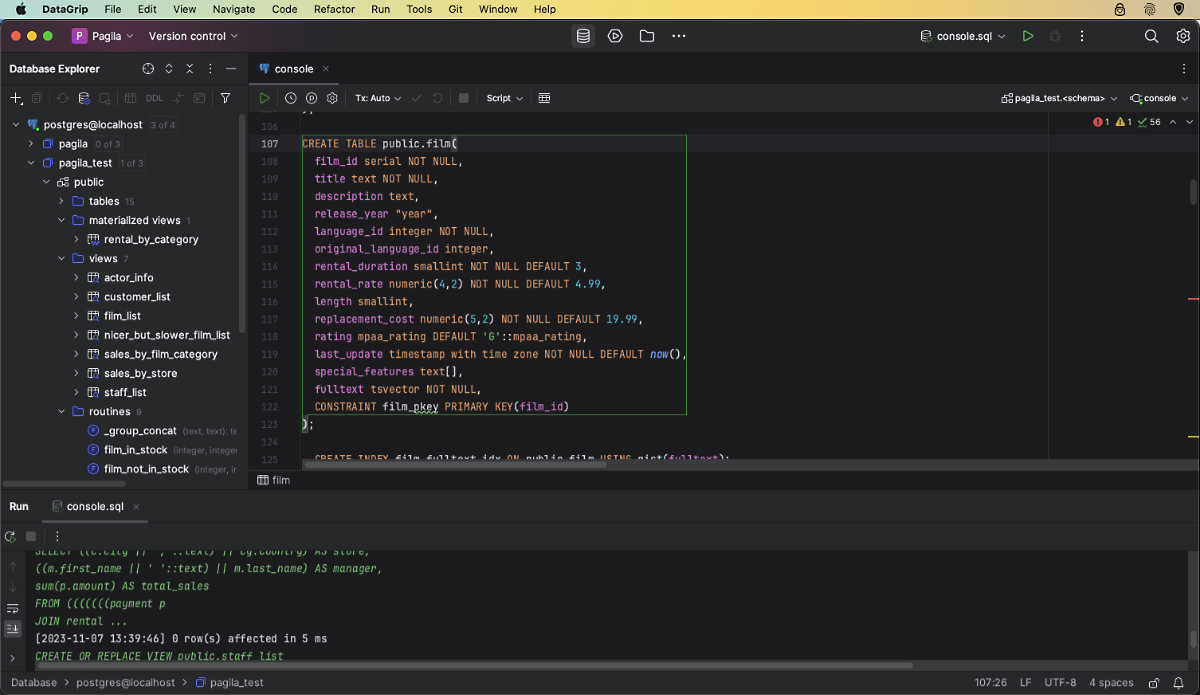Execute the statement with green play icon
Image resolution: width=1200 pixels, height=695 pixels.
(x=264, y=98)
